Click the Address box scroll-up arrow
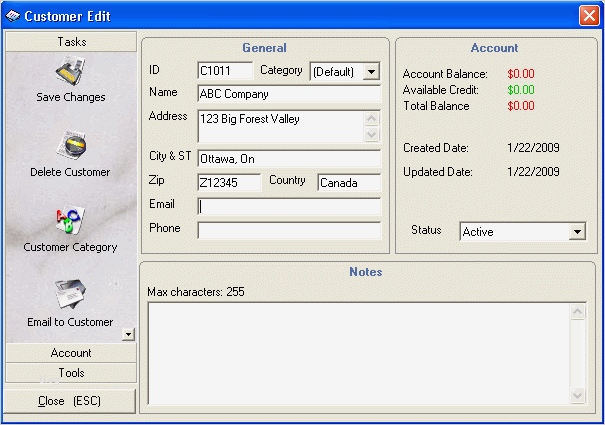The width and height of the screenshot is (605, 425). pos(372,118)
